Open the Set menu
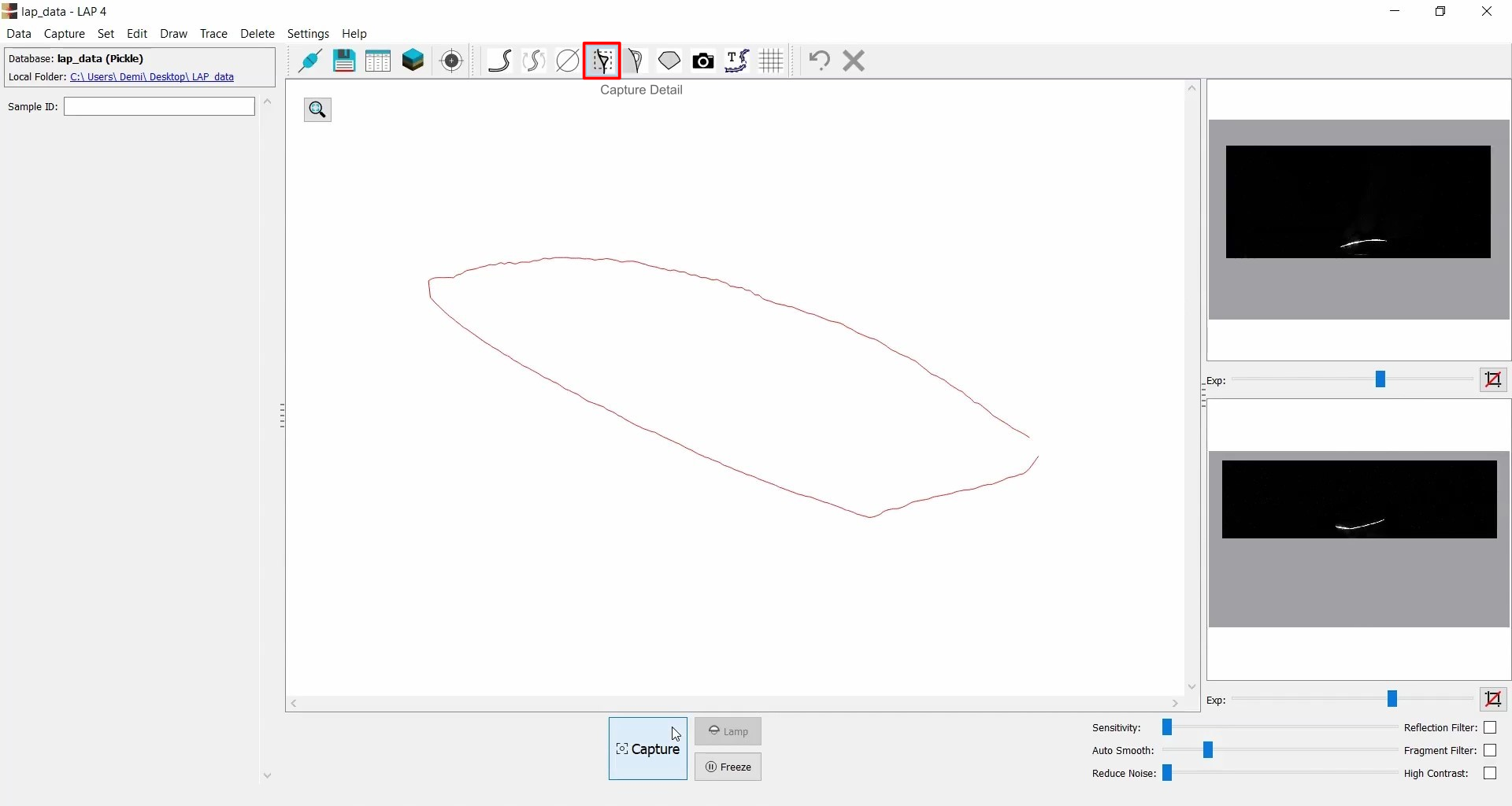1512x806 pixels. pyautogui.click(x=106, y=34)
